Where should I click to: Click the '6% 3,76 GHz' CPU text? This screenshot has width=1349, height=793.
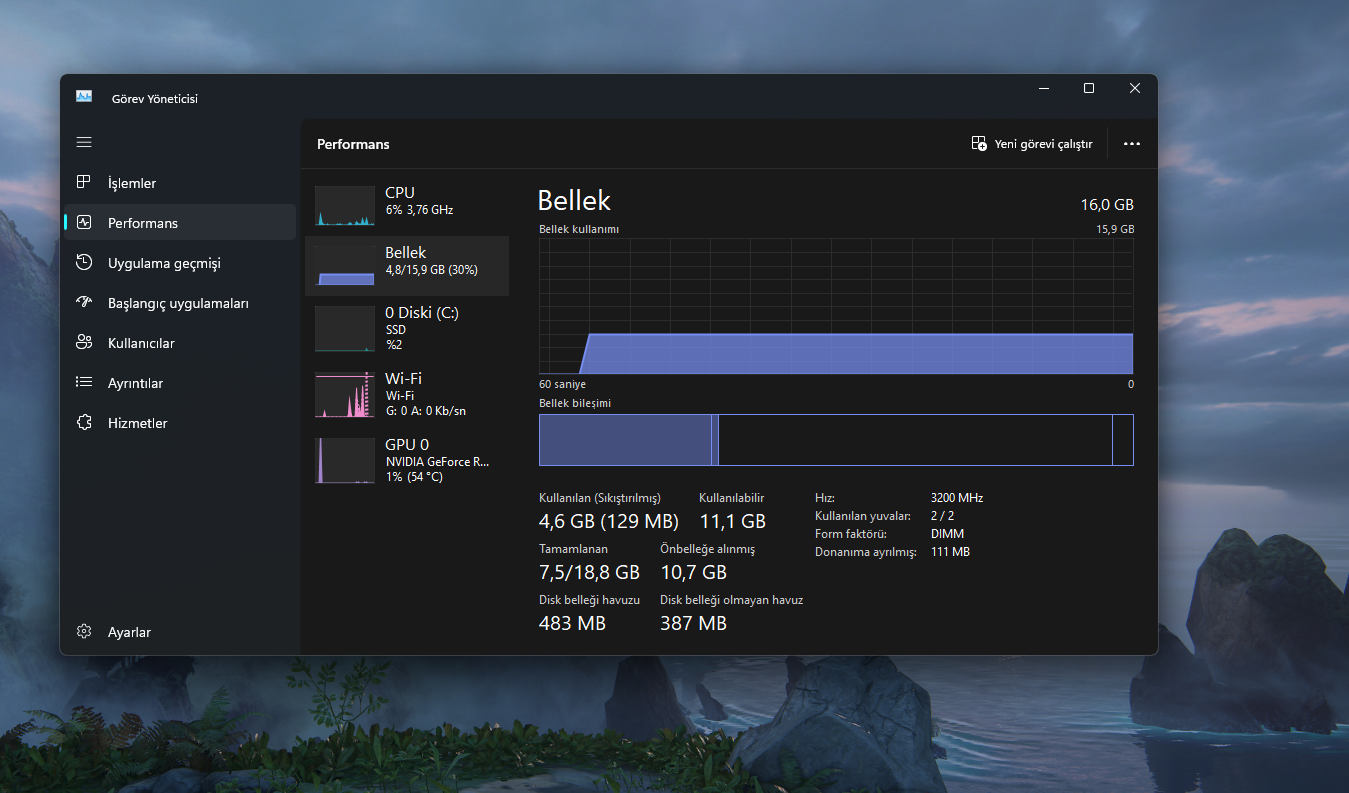point(419,210)
